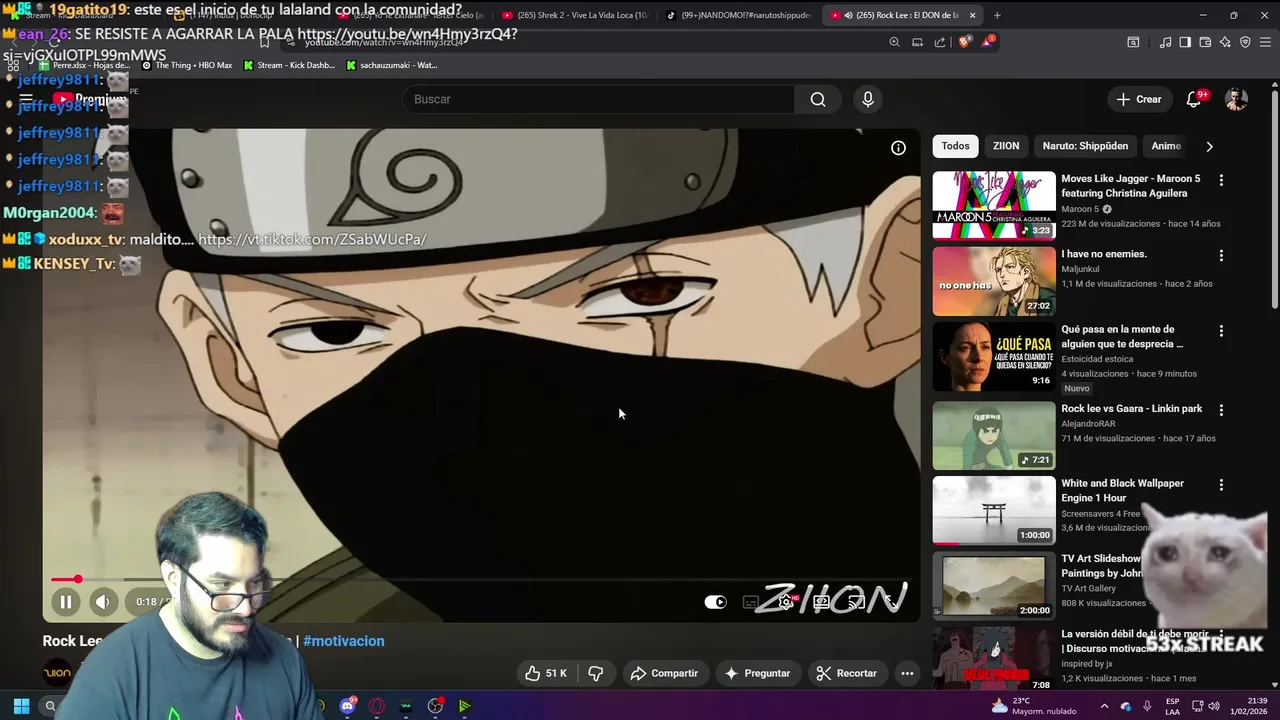Click the Compartir share button
Image resolution: width=1280 pixels, height=720 pixels.
tap(664, 673)
